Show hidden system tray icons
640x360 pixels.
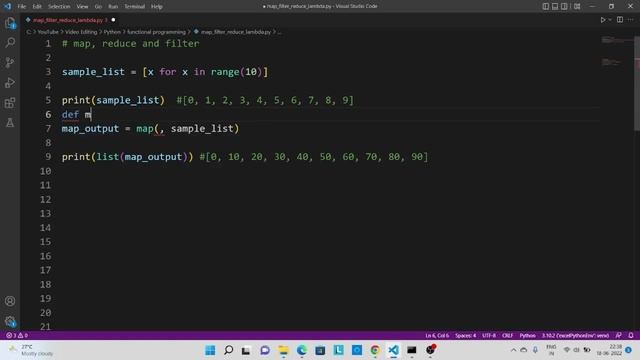pos(513,350)
